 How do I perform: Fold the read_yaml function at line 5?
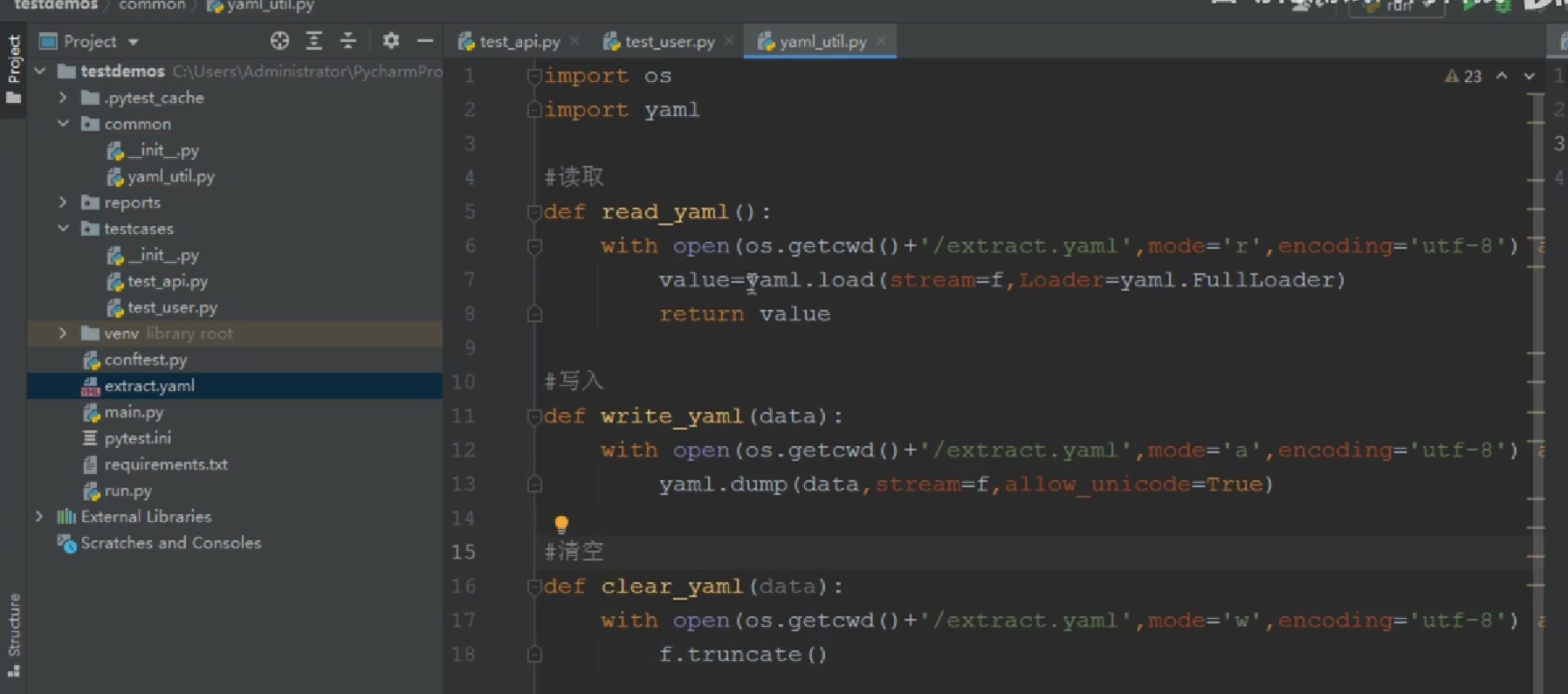pyautogui.click(x=534, y=212)
